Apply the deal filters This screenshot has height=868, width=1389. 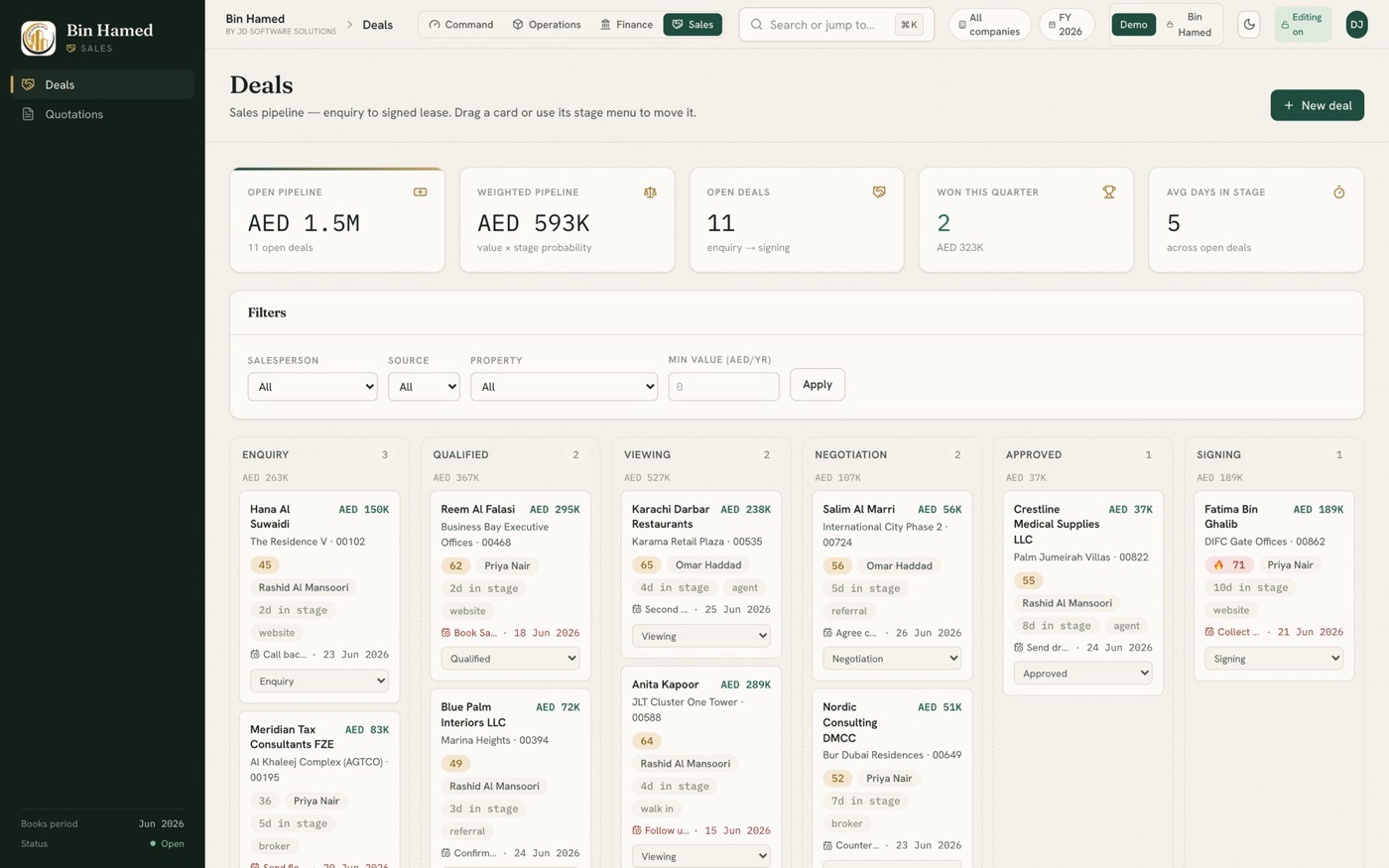[818, 385]
